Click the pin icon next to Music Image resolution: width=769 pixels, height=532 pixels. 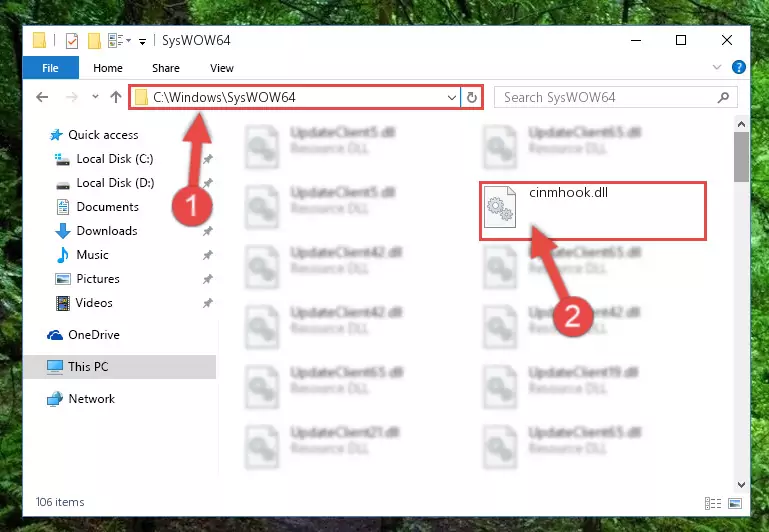pyautogui.click(x=208, y=255)
